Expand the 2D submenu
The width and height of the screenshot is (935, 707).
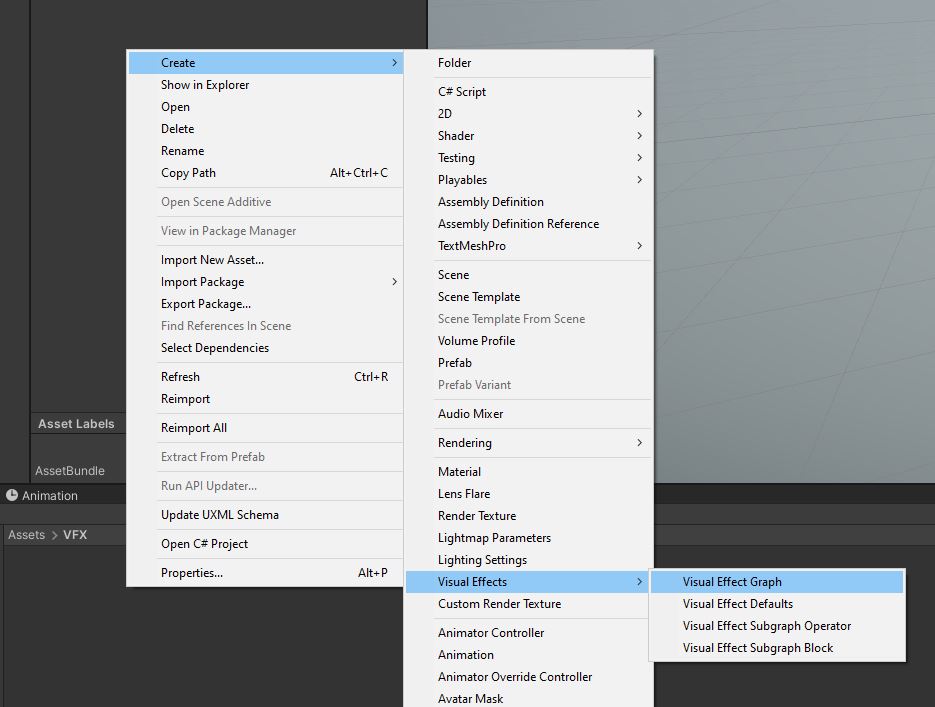444,113
